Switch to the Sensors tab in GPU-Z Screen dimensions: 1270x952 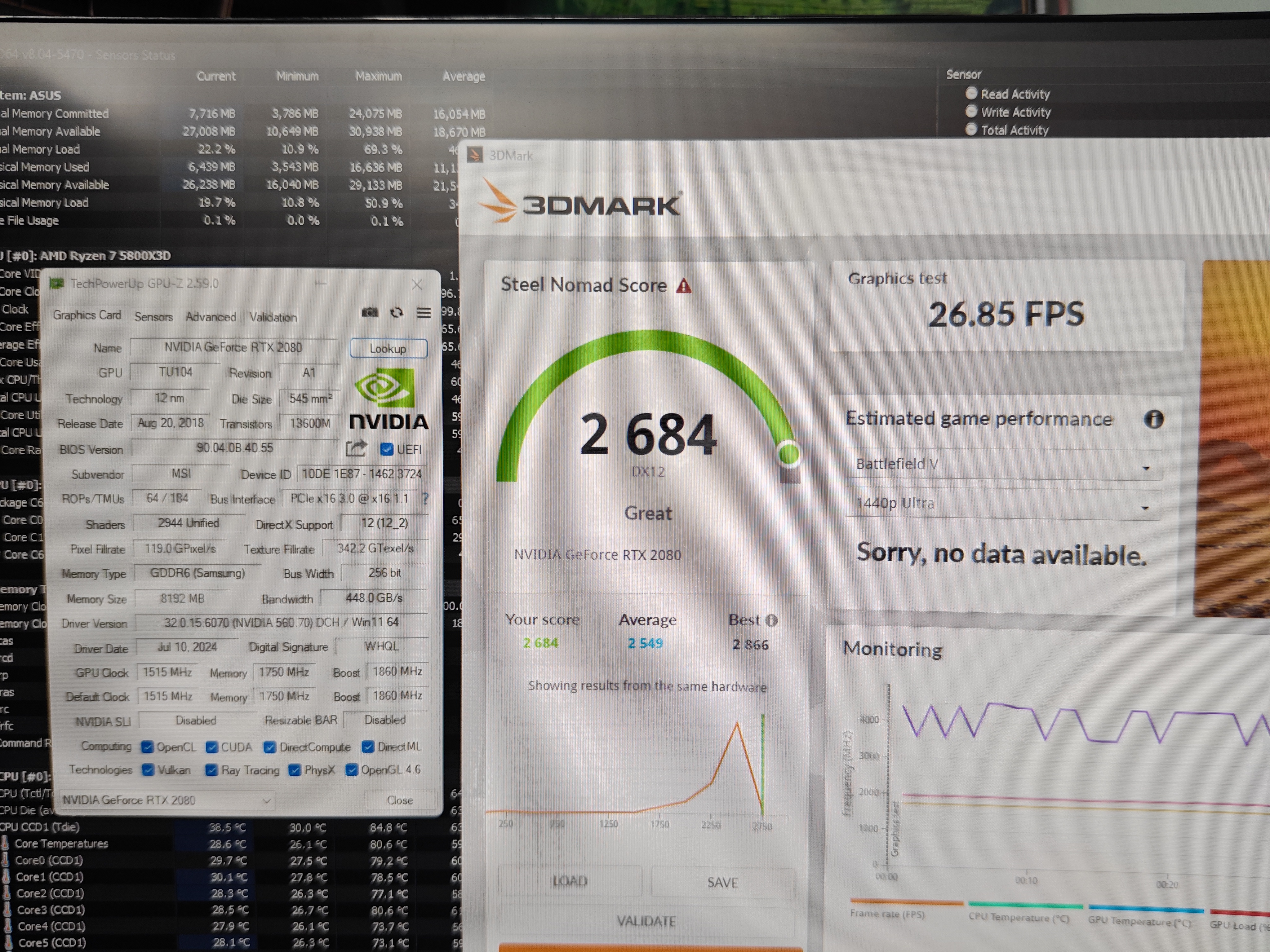153,317
